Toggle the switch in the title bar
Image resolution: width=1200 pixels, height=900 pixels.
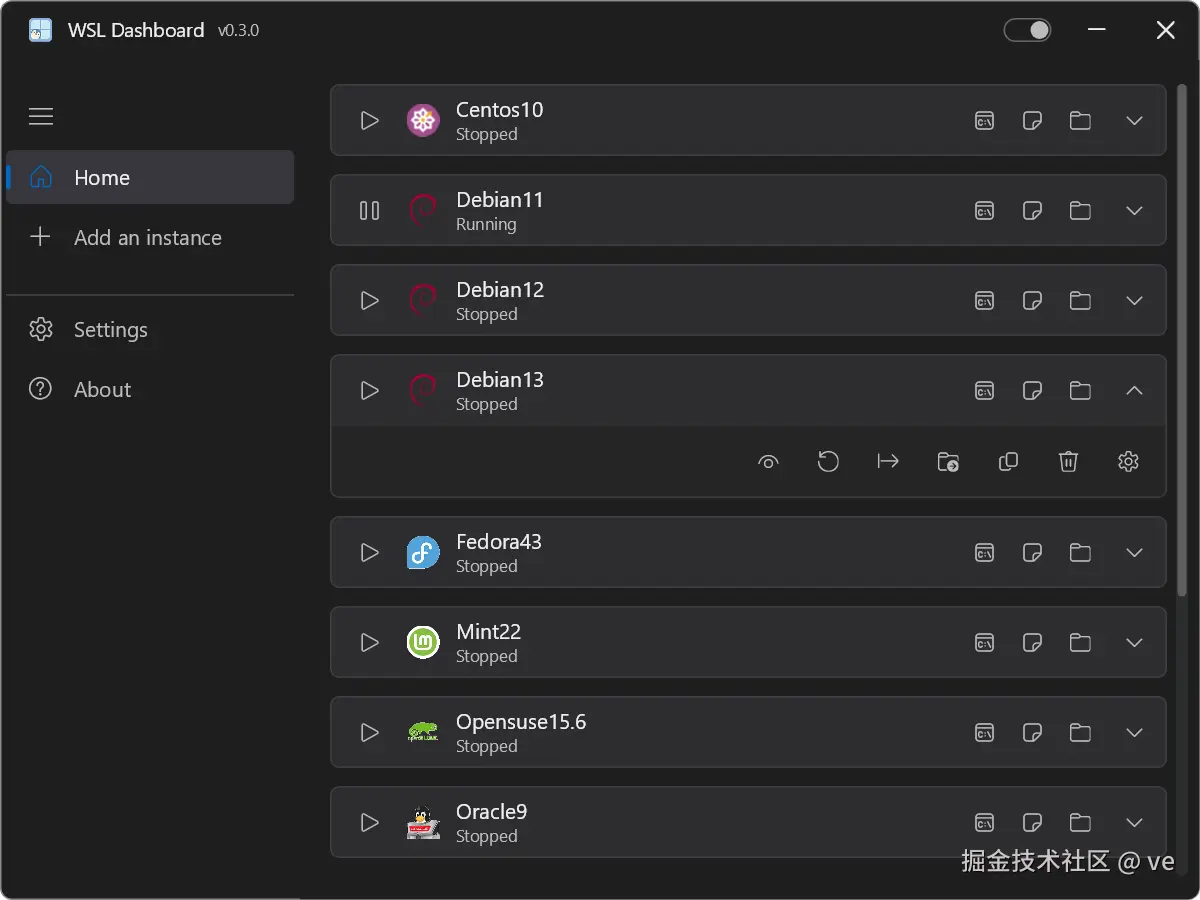click(1027, 30)
